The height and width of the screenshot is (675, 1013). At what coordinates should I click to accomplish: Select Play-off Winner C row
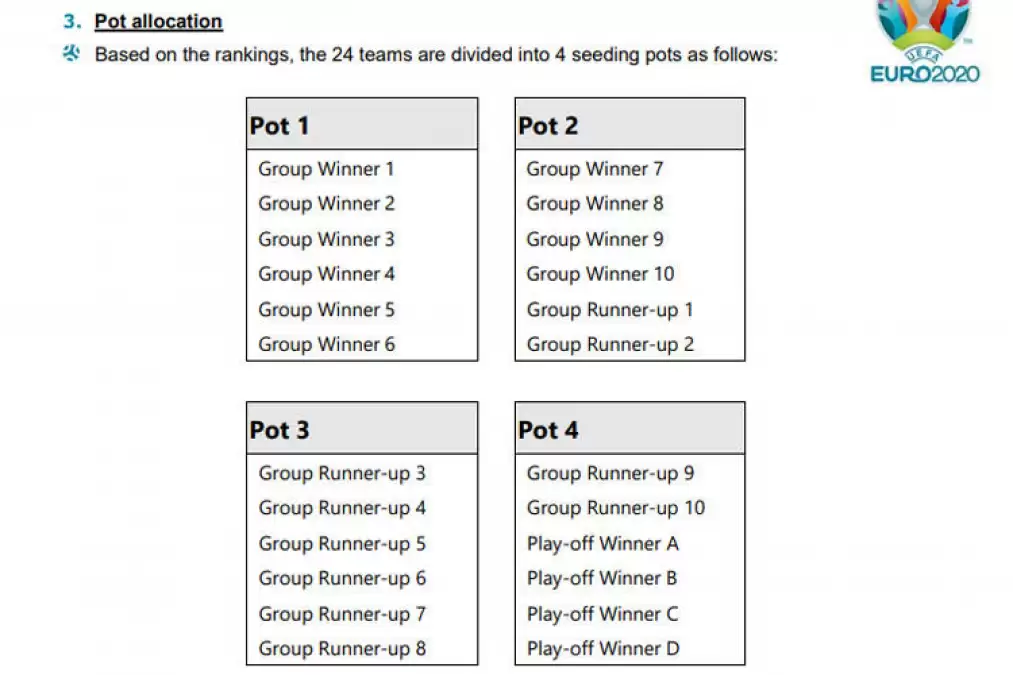coord(602,613)
